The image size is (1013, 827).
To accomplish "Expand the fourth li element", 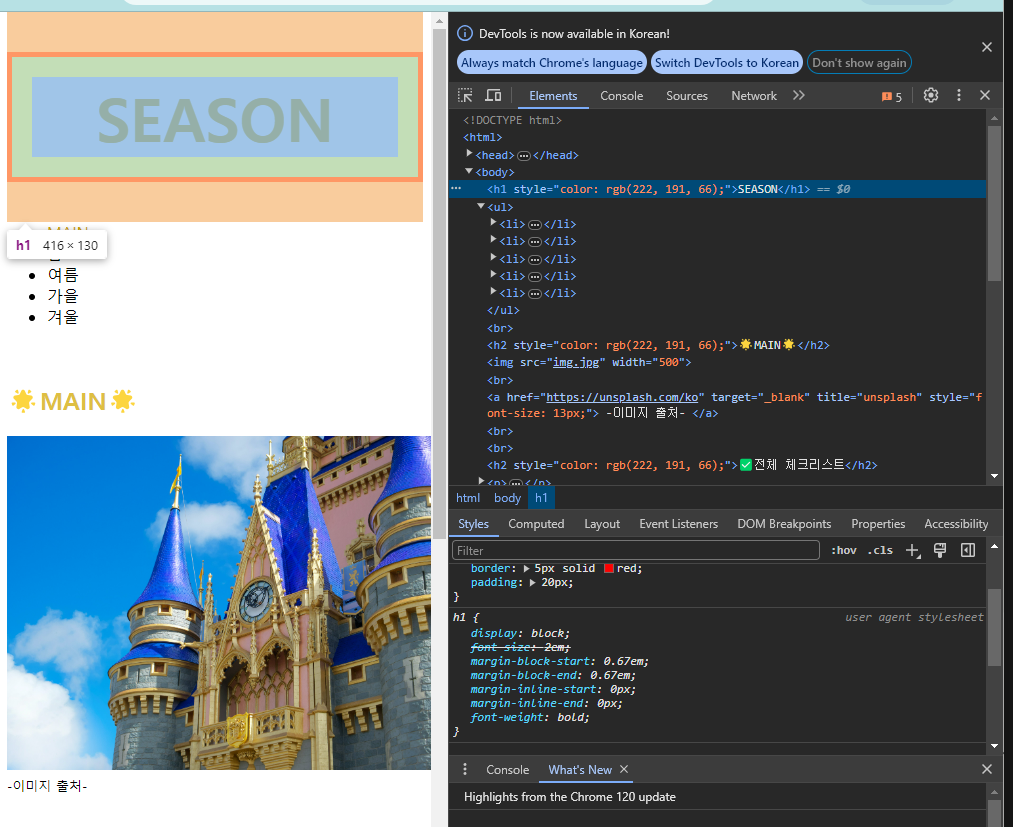I will [x=493, y=275].
